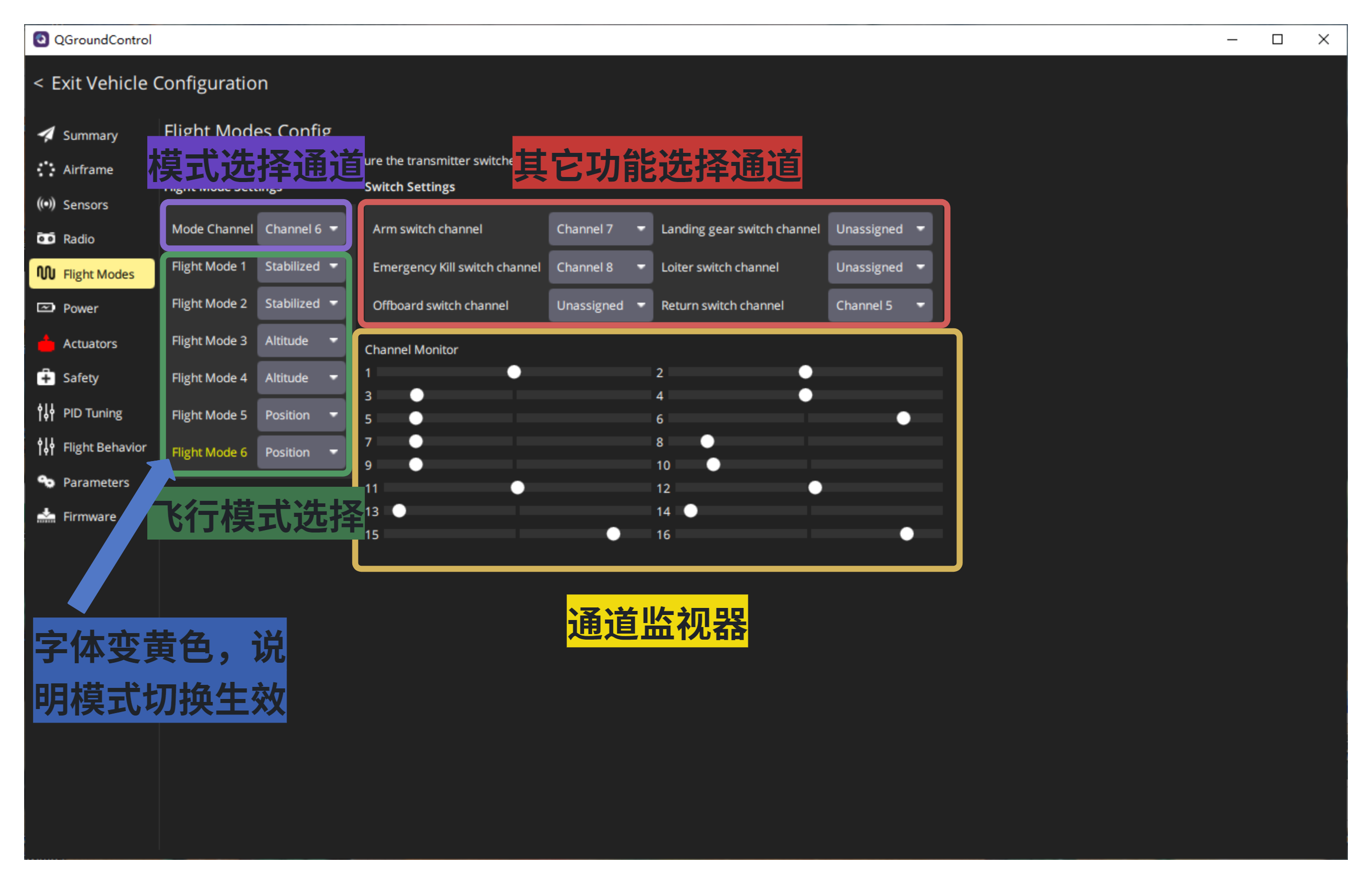Open the Arm switch channel dropdown
The width and height of the screenshot is (1372, 884).
point(601,229)
